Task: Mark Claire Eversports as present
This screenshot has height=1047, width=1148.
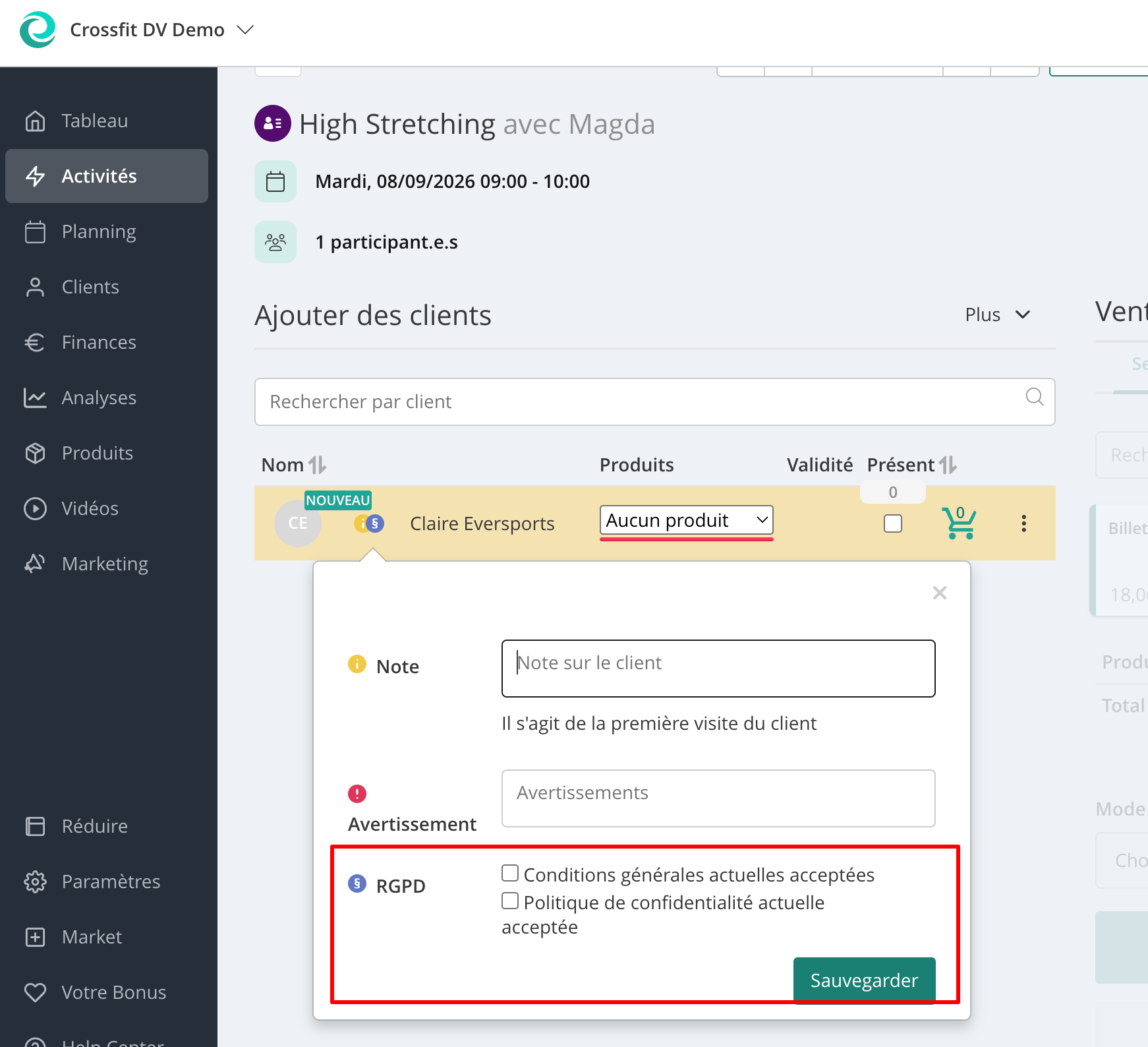Action: coord(893,523)
